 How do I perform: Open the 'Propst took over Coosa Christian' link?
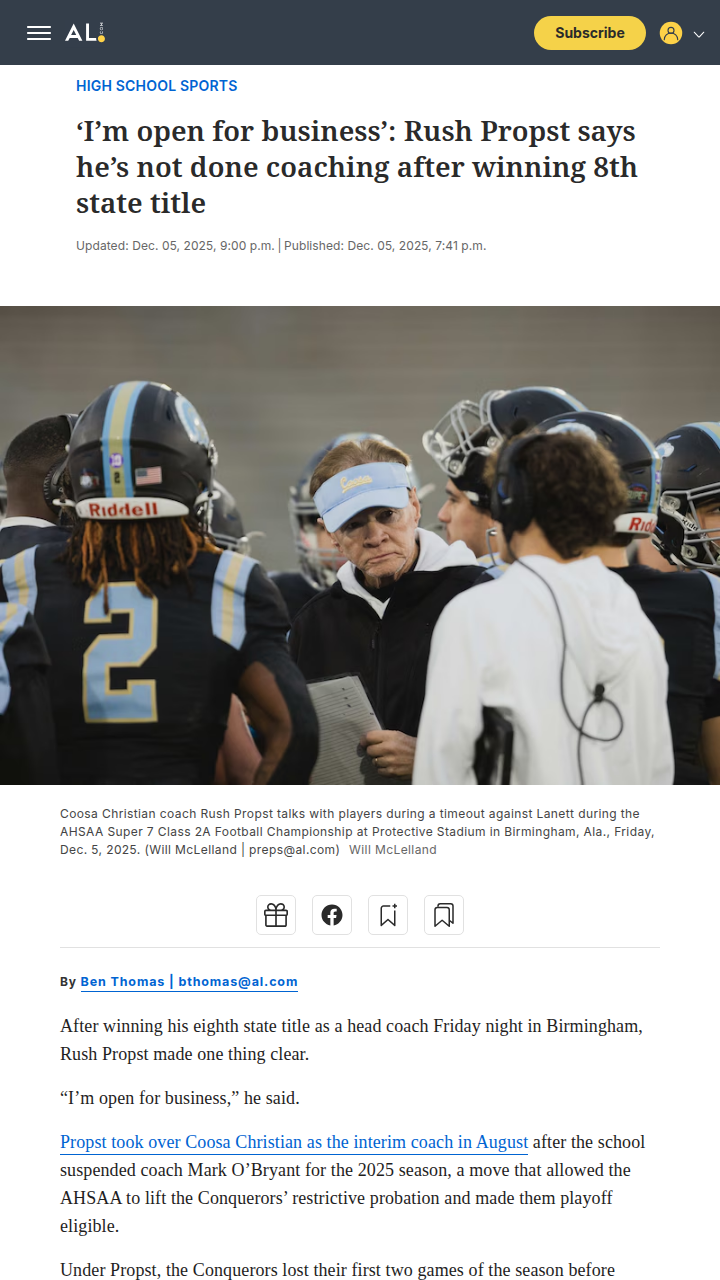point(294,1142)
